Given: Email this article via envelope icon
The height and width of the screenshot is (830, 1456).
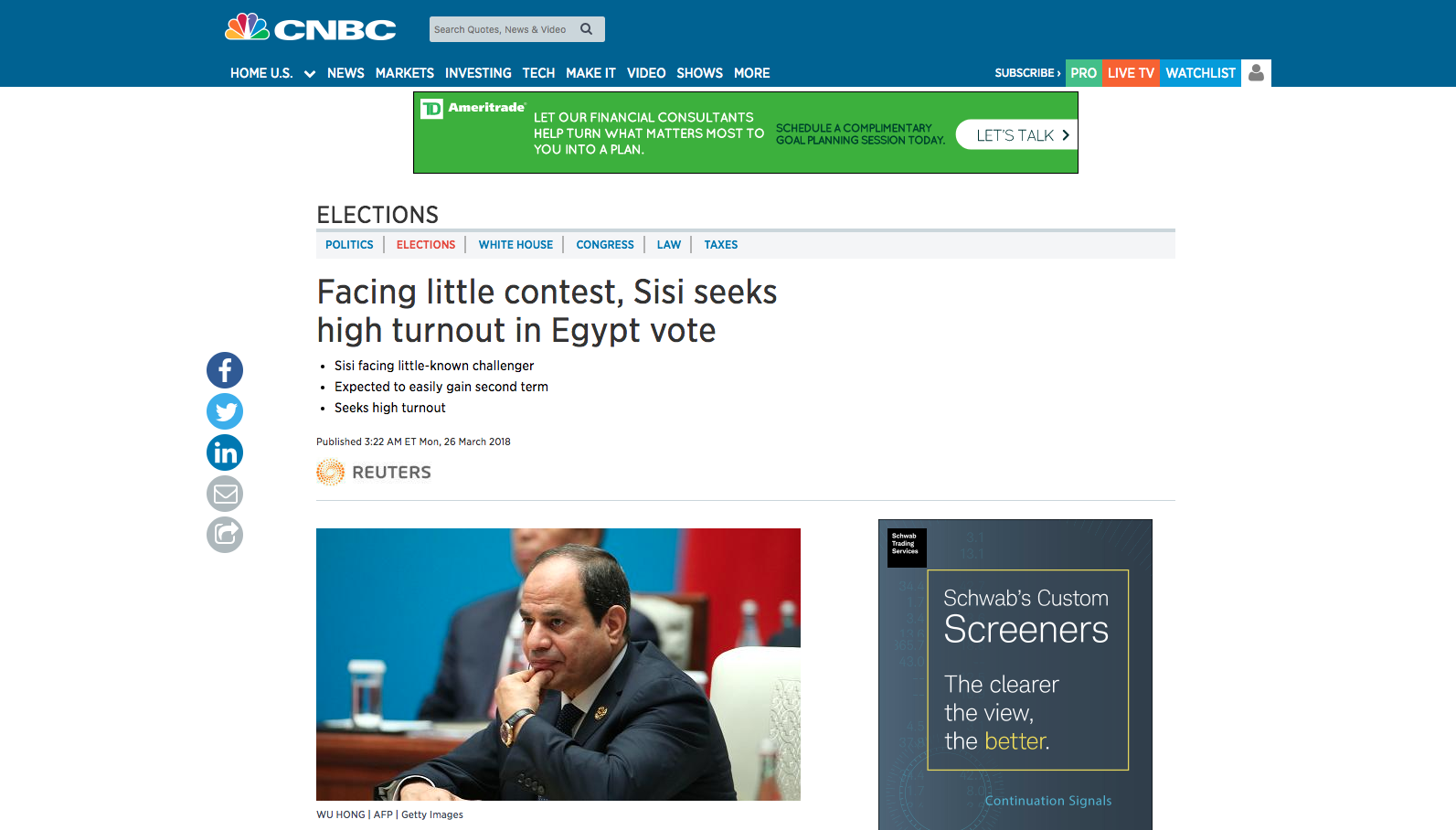Looking at the screenshot, I should click(225, 494).
